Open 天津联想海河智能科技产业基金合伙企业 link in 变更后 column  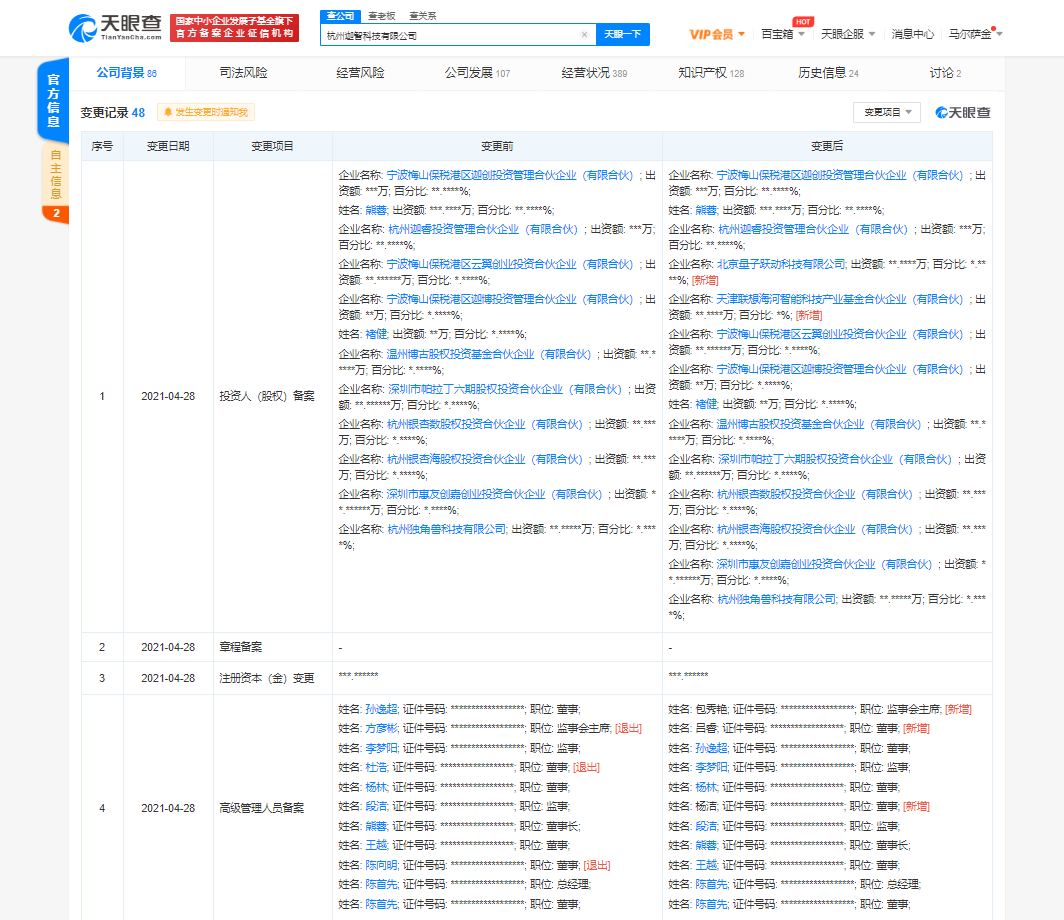[x=839, y=299]
